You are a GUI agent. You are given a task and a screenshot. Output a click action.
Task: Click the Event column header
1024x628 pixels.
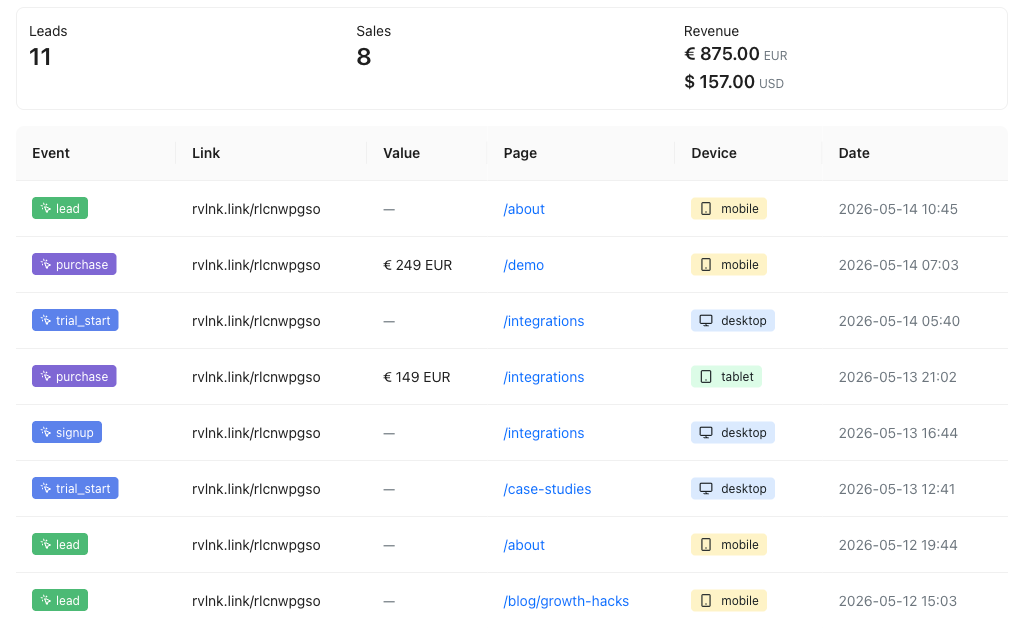coord(51,153)
